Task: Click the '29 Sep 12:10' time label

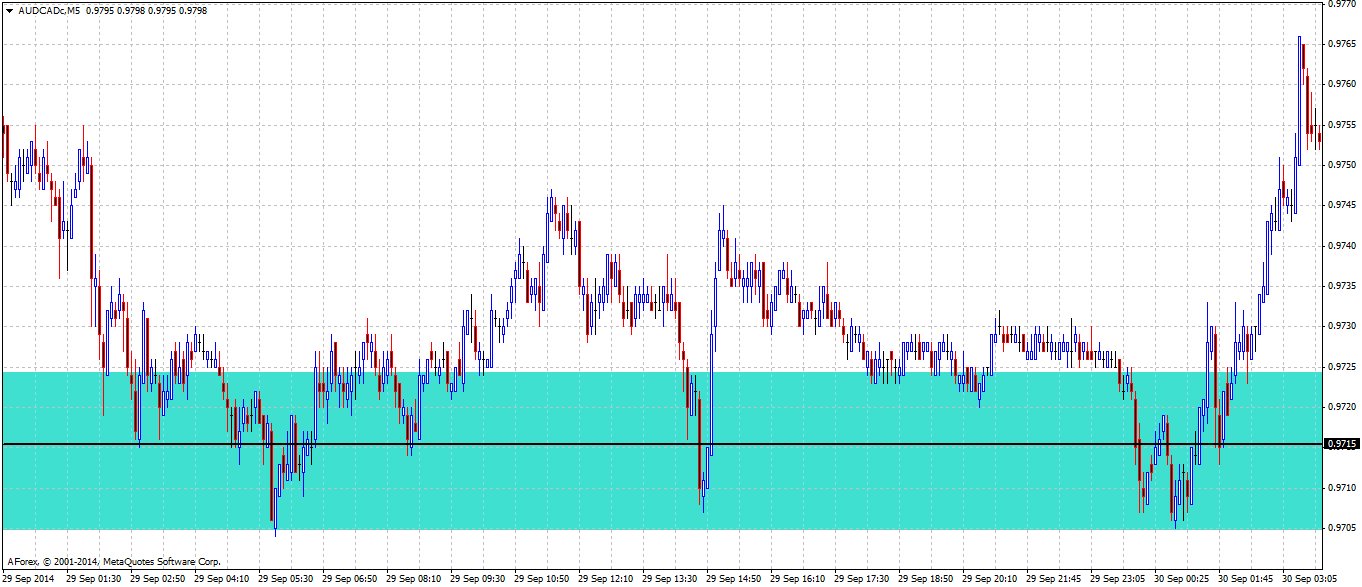Action: point(606,579)
